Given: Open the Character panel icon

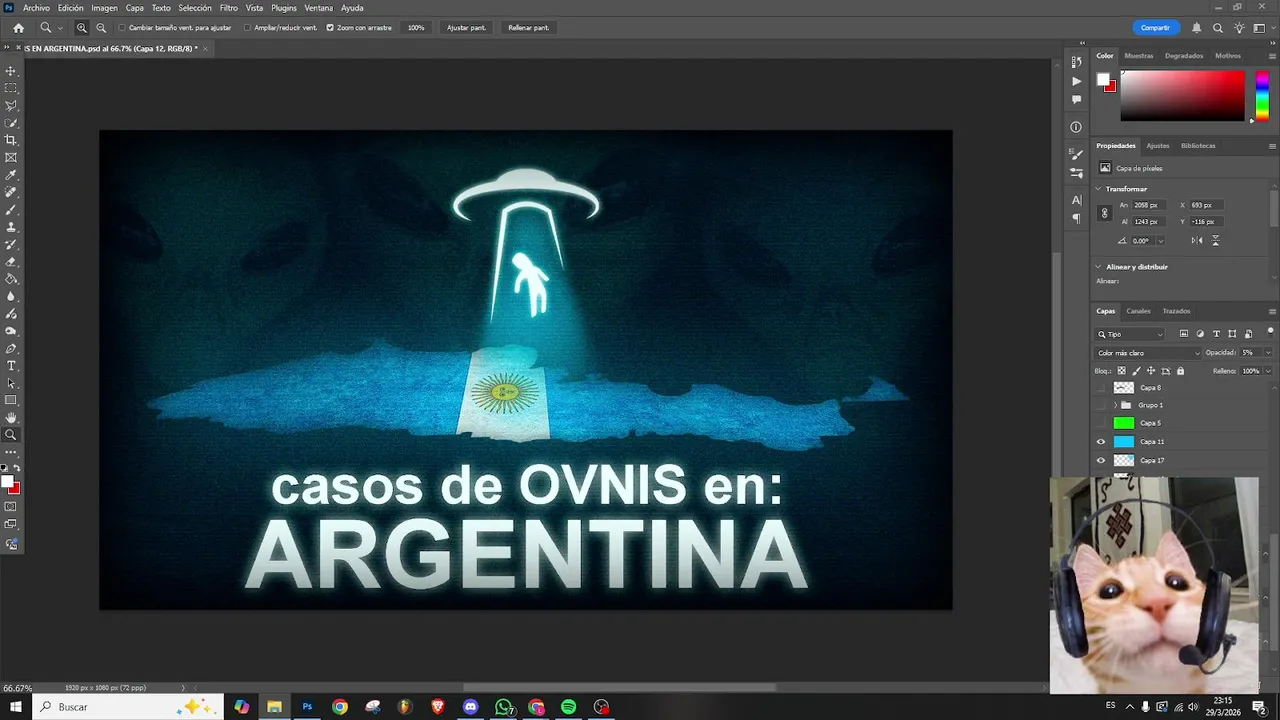Looking at the screenshot, I should point(1076,200).
